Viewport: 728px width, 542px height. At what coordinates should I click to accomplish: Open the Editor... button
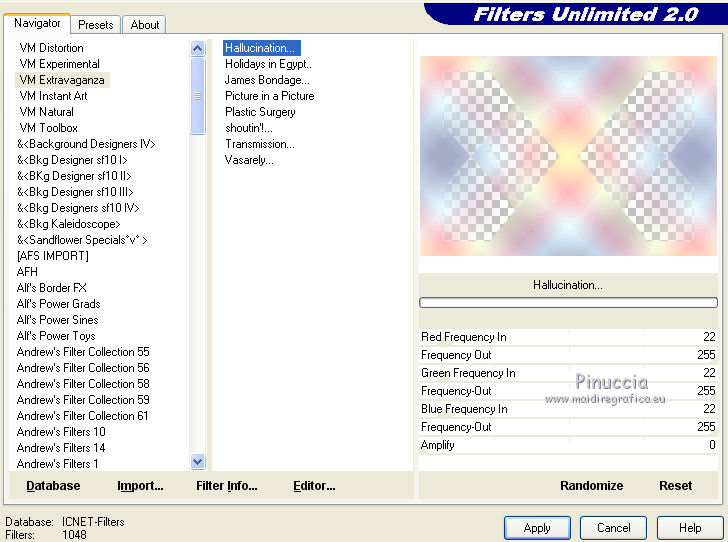(314, 486)
